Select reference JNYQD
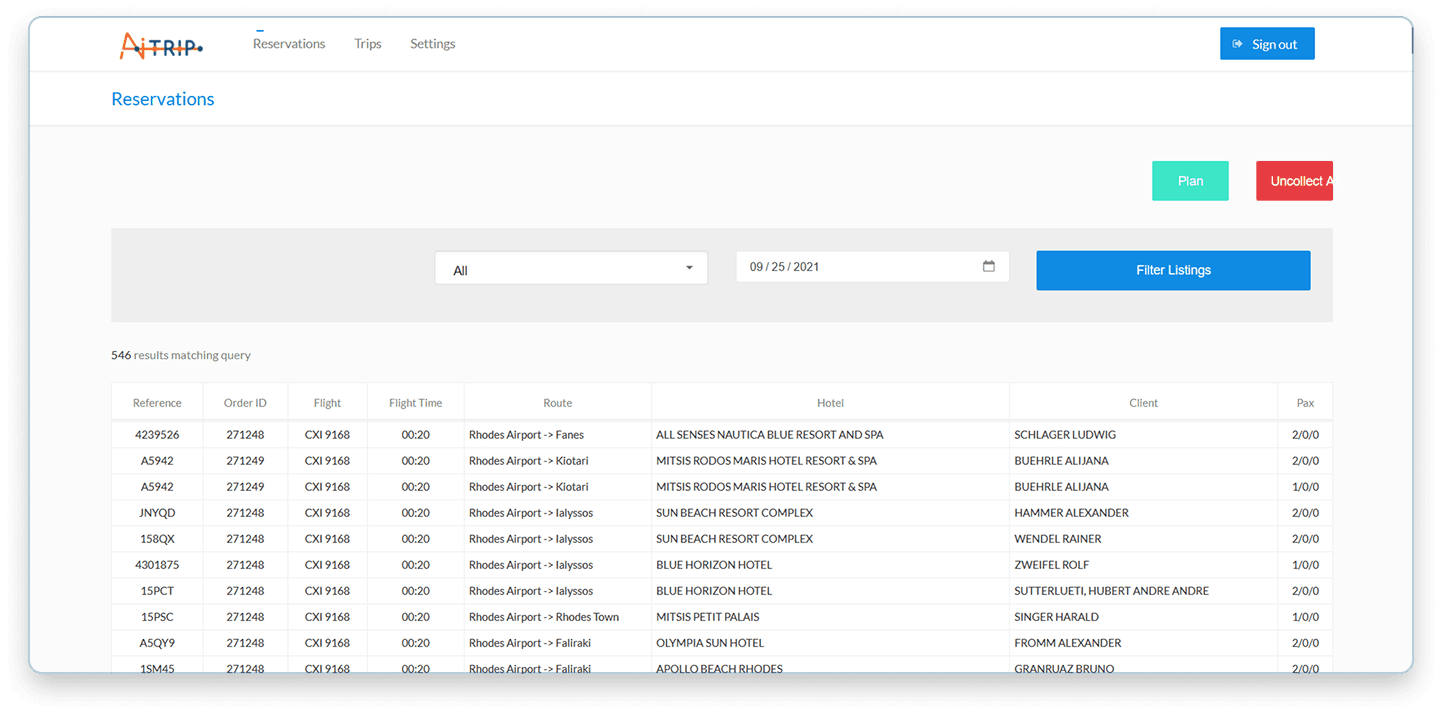Viewport: 1442px width, 714px height. click(157, 513)
